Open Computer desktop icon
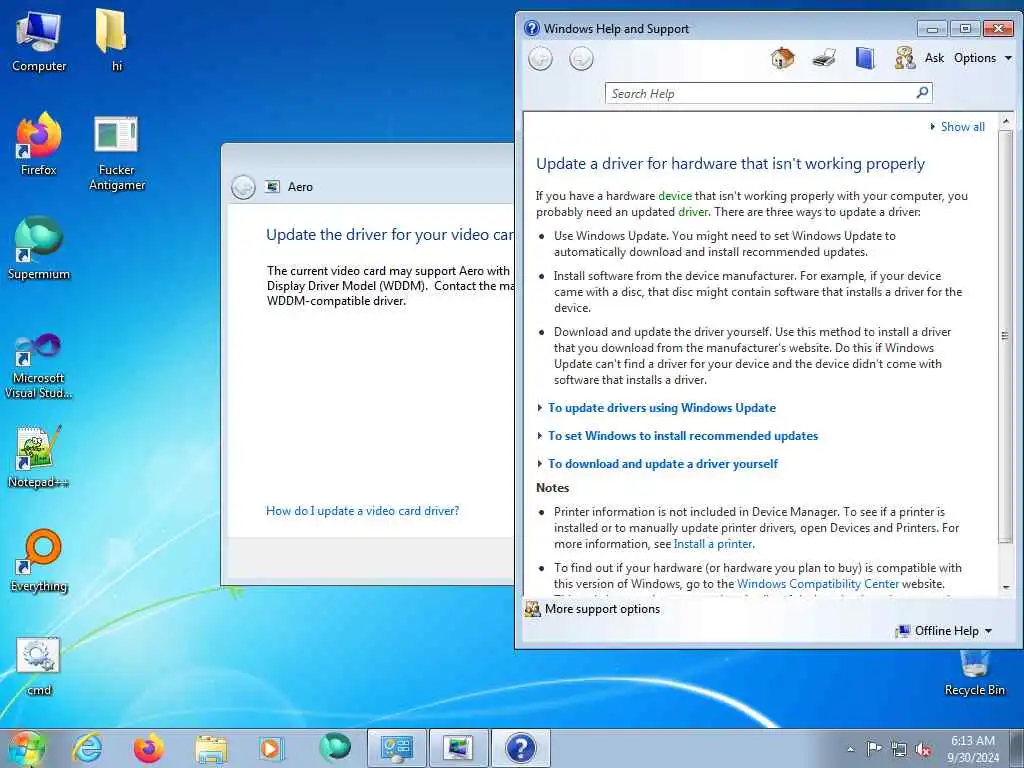 coord(39,41)
